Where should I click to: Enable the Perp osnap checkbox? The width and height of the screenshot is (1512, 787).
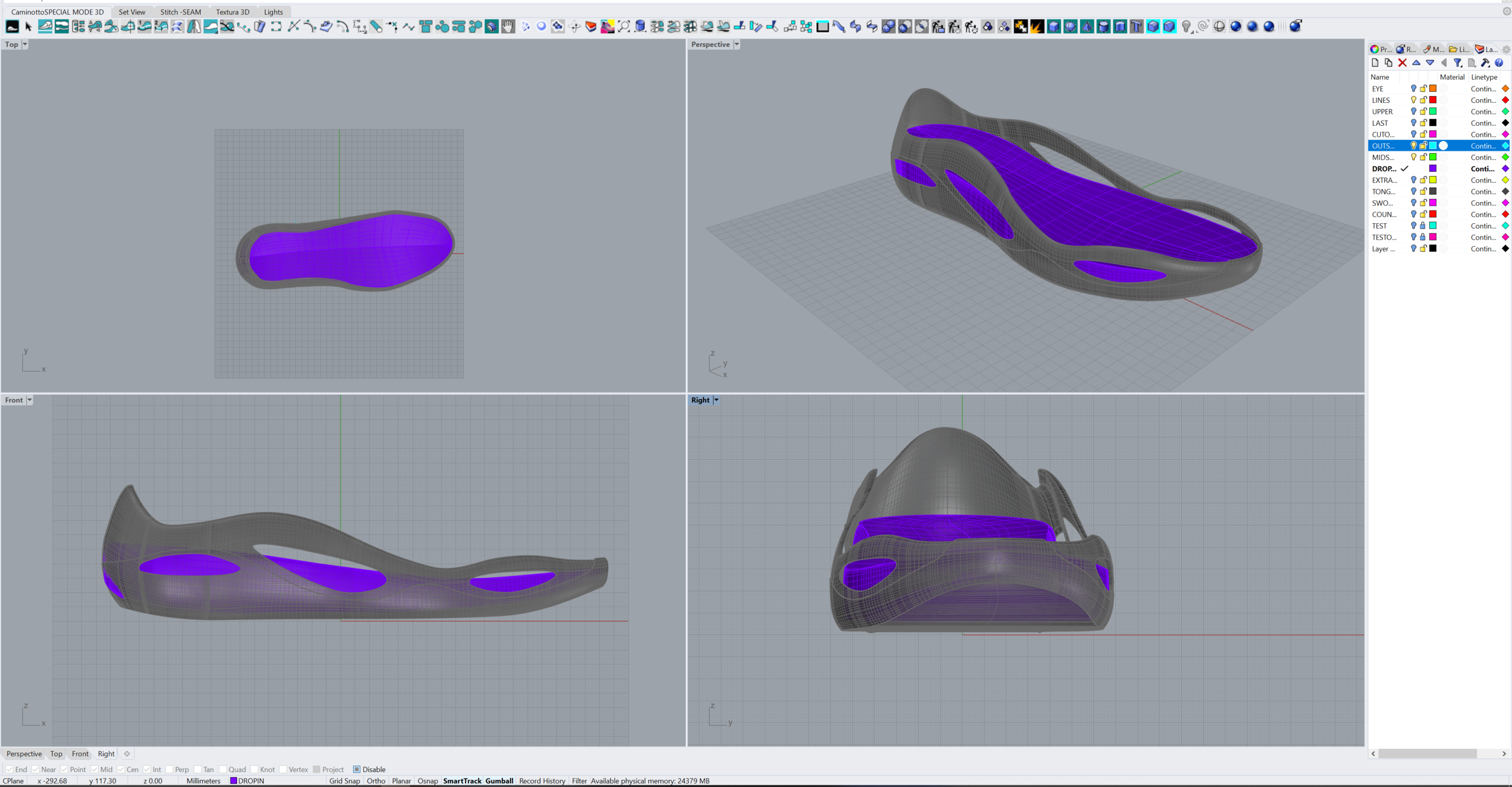pos(169,769)
